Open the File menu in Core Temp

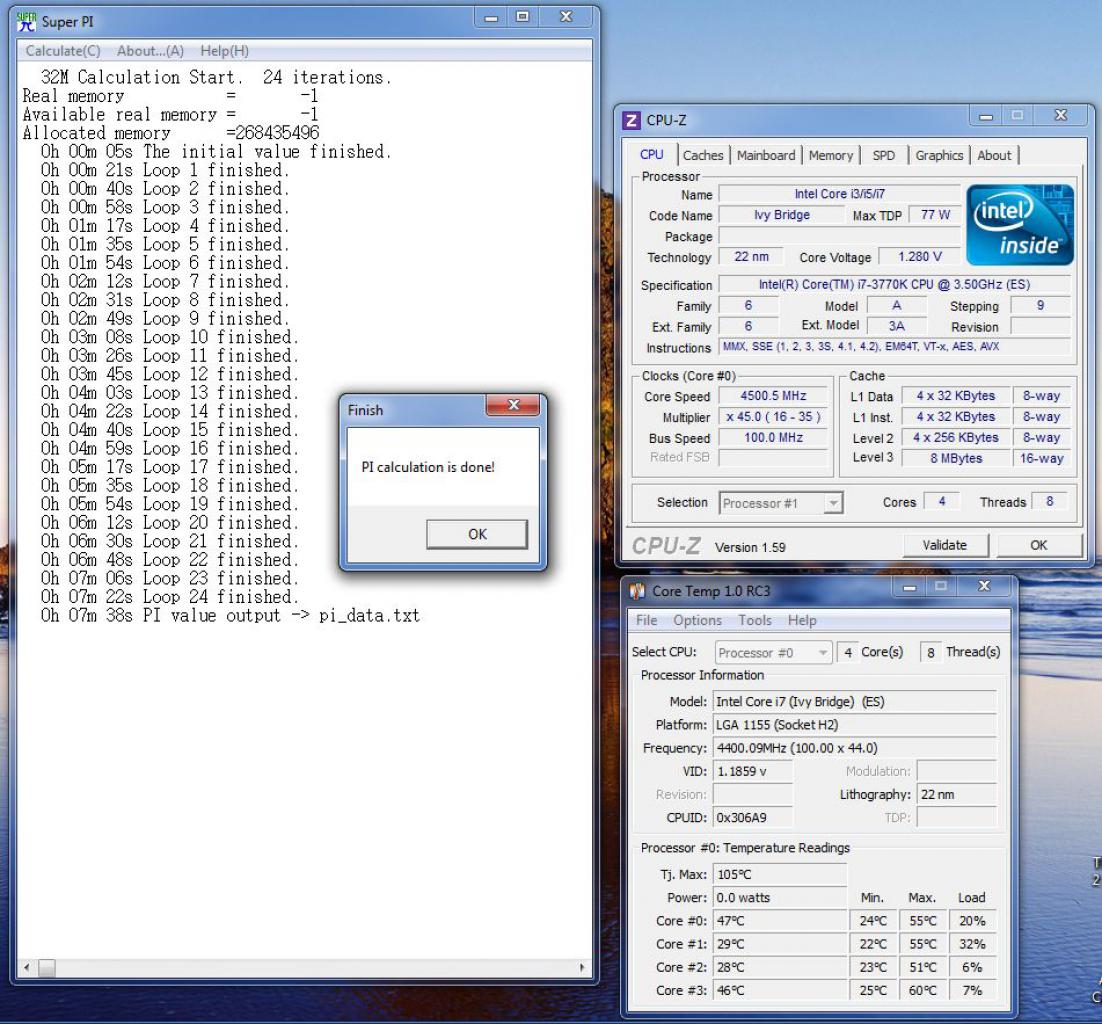click(x=646, y=621)
